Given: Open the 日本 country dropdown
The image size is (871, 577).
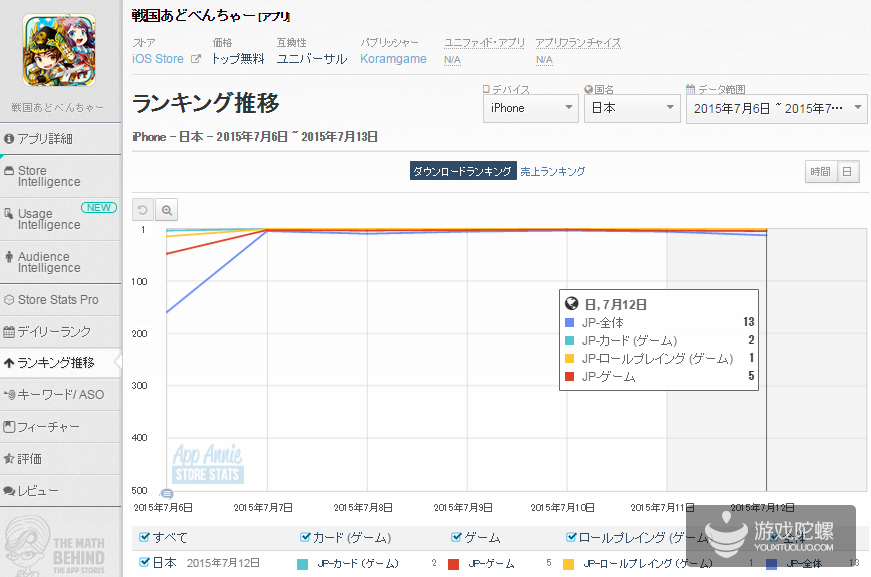Looking at the screenshot, I should pos(631,108).
